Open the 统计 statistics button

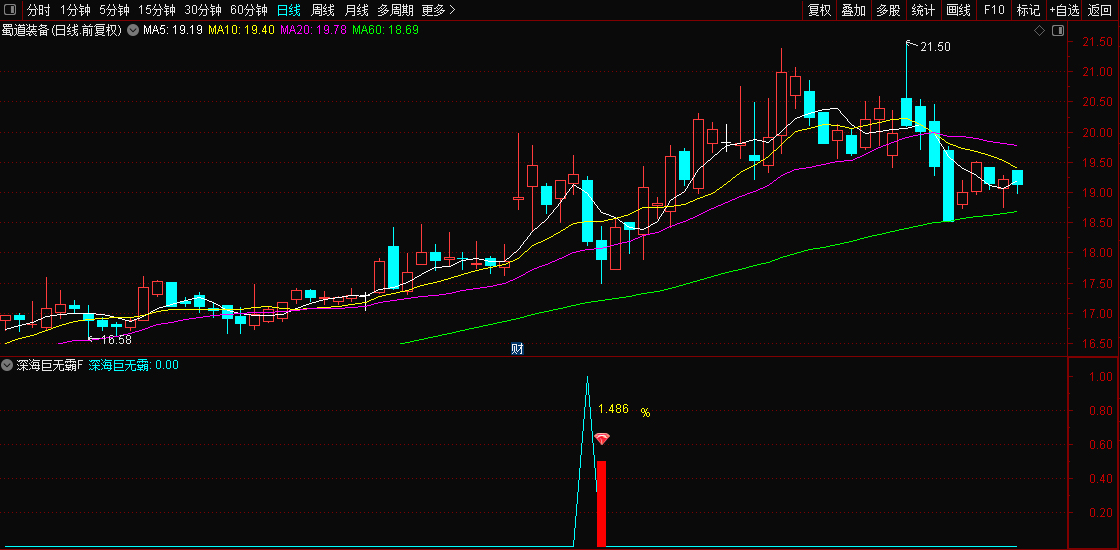click(x=924, y=10)
